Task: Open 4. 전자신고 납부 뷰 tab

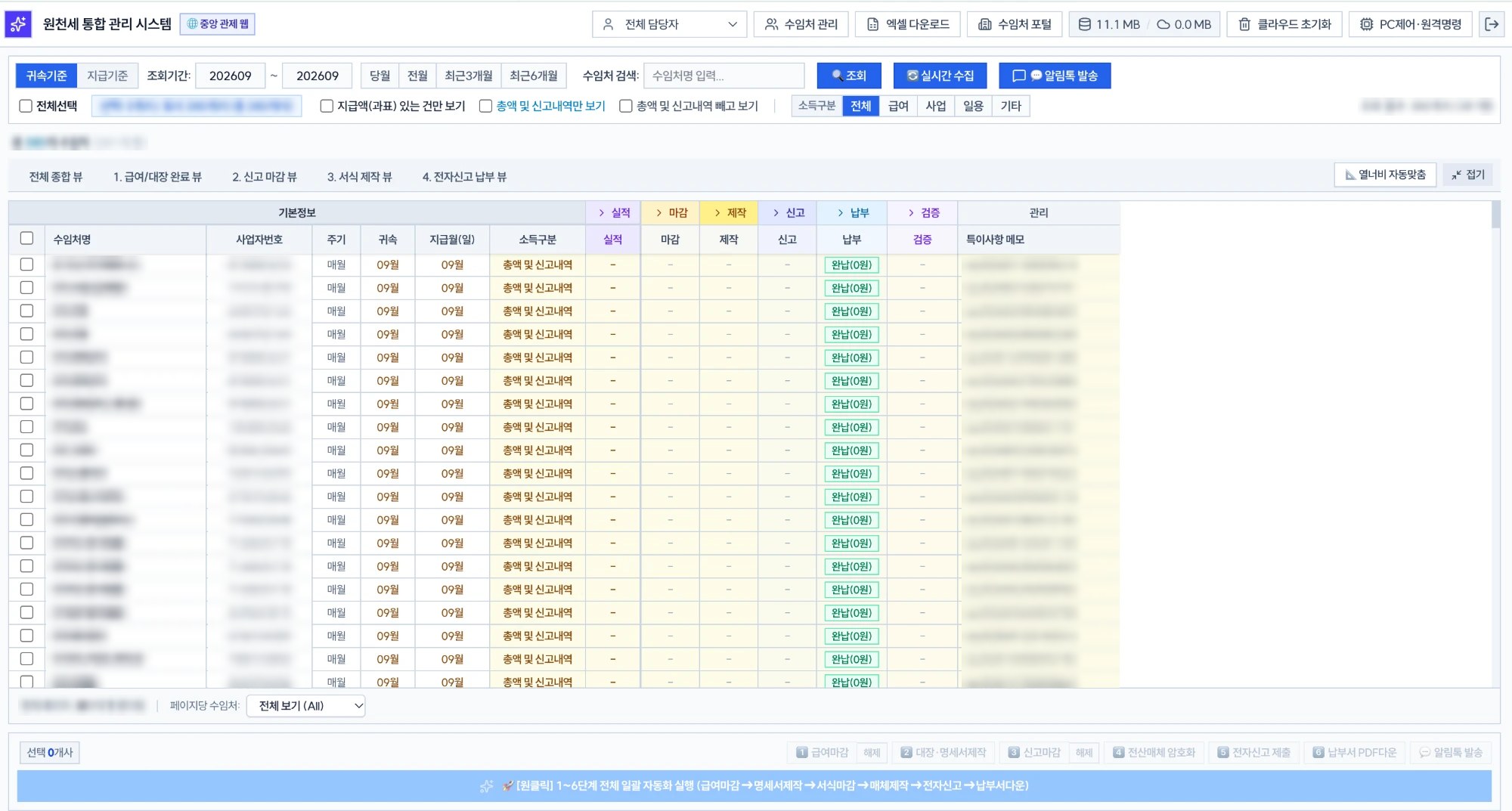Action: 464,177
